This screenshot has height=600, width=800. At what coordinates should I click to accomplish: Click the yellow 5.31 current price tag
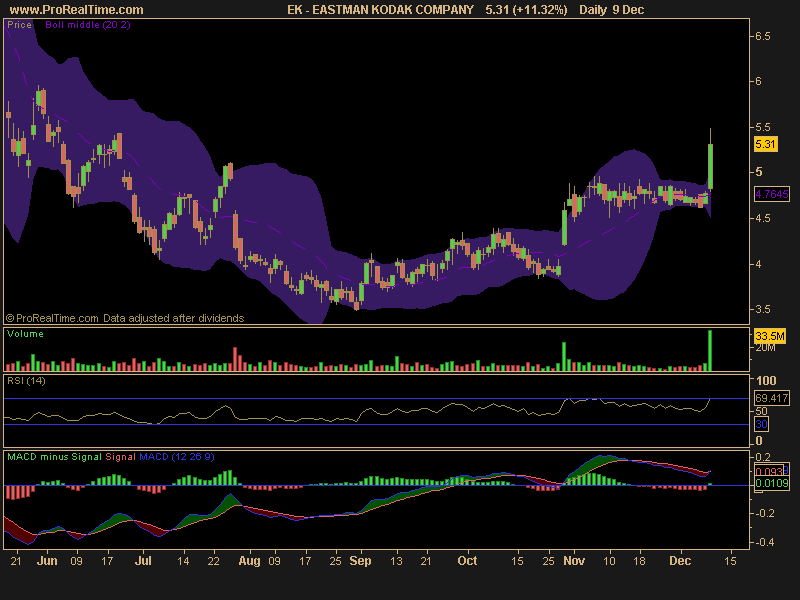(x=765, y=144)
